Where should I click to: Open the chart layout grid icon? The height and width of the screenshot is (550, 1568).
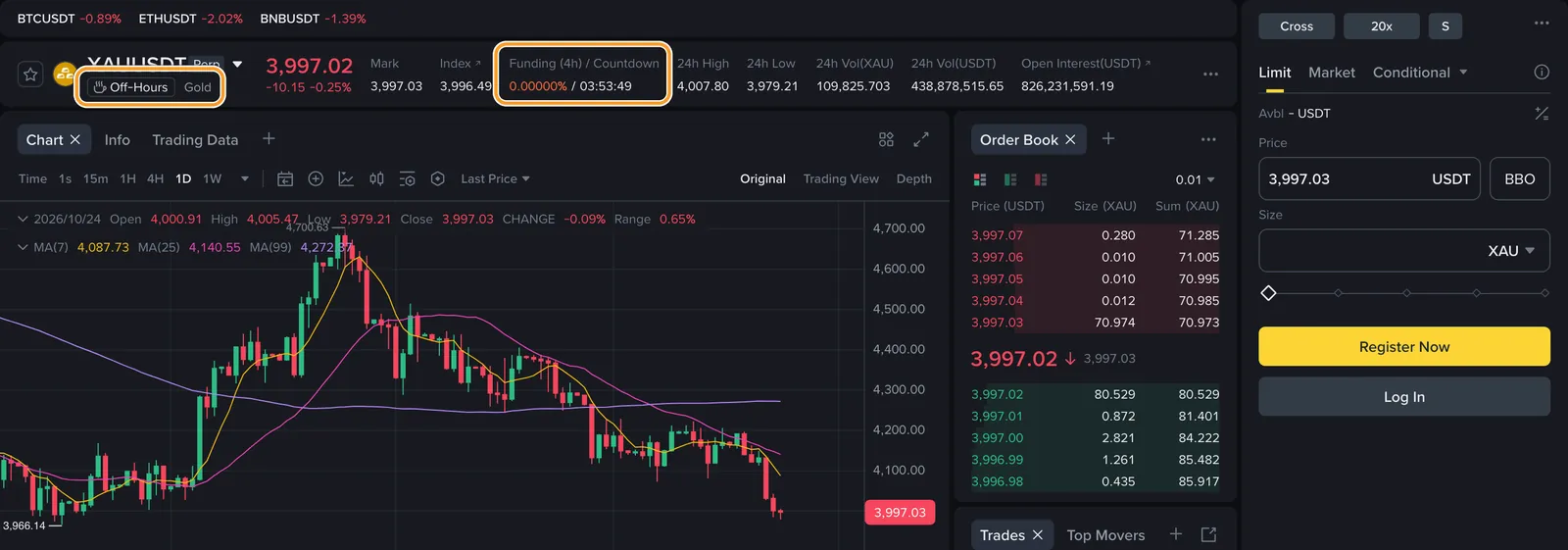coord(886,140)
